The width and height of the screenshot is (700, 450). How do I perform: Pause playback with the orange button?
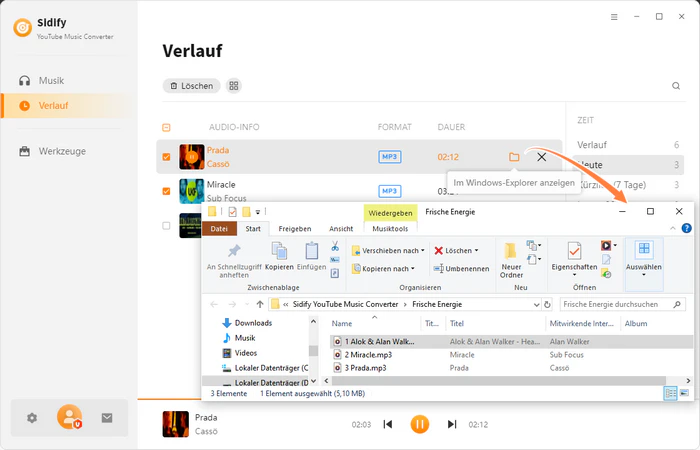420,424
